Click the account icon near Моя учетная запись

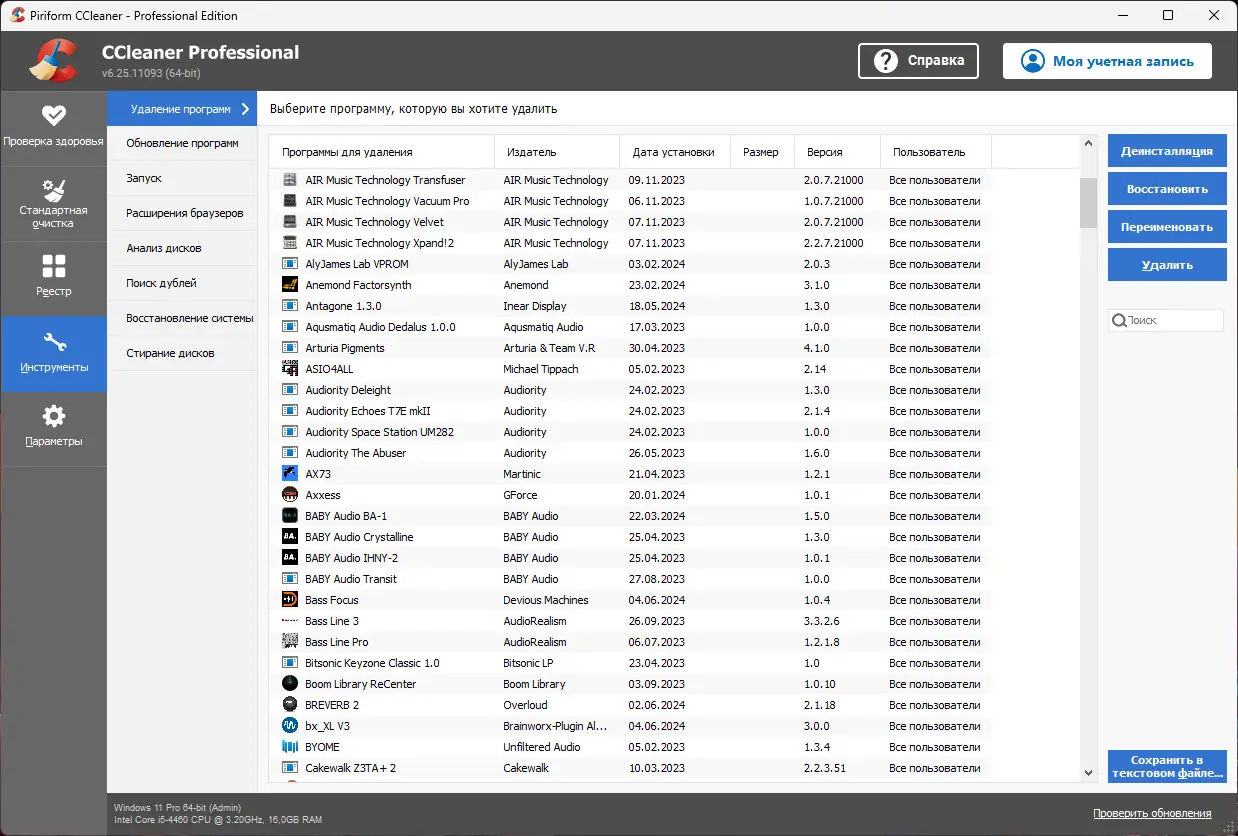coord(1032,60)
